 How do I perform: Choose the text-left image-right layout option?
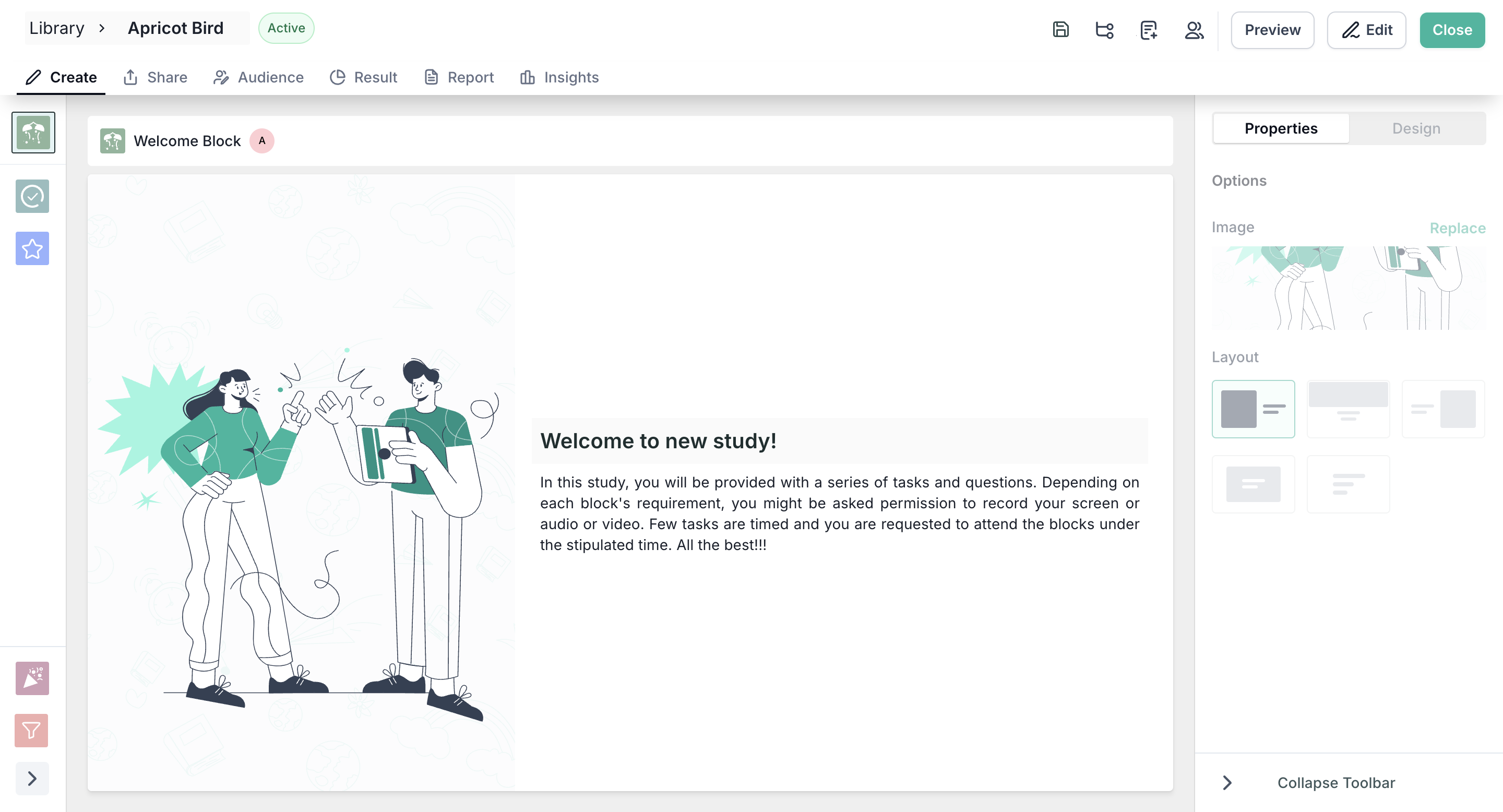pyautogui.click(x=1443, y=409)
